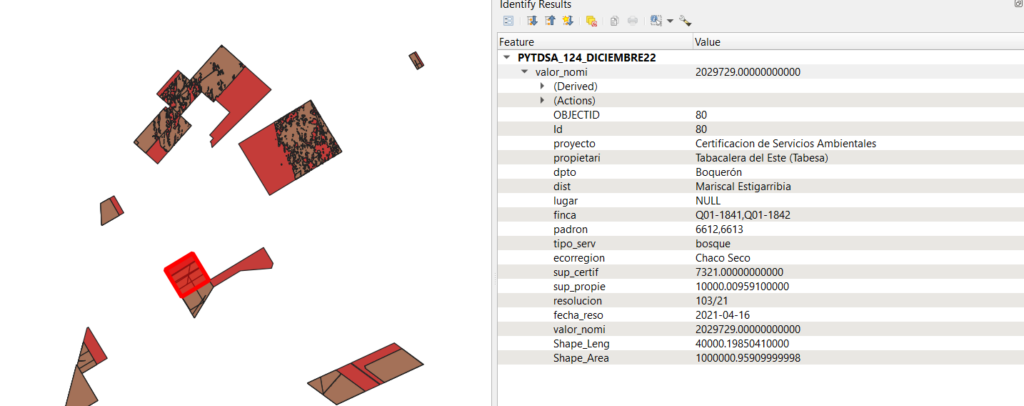Expand the (Derived) tree node
The image size is (1024, 406).
pyautogui.click(x=542, y=87)
